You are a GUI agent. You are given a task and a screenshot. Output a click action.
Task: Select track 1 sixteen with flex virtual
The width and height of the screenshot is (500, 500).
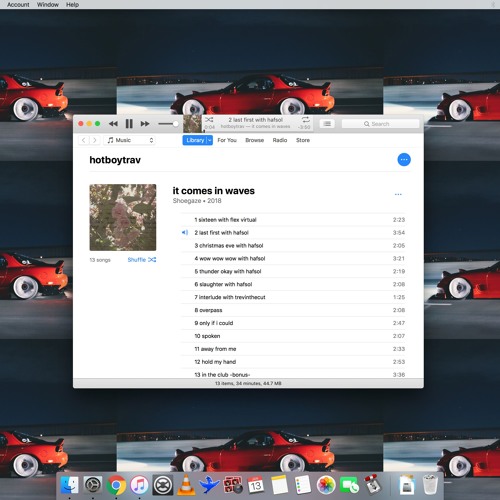click(x=293, y=220)
